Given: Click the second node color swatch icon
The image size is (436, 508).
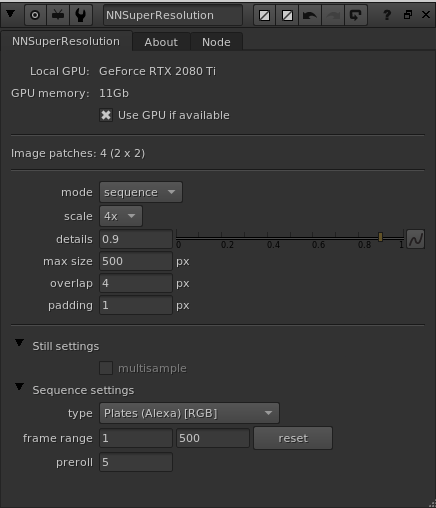Looking at the screenshot, I should [x=287, y=15].
